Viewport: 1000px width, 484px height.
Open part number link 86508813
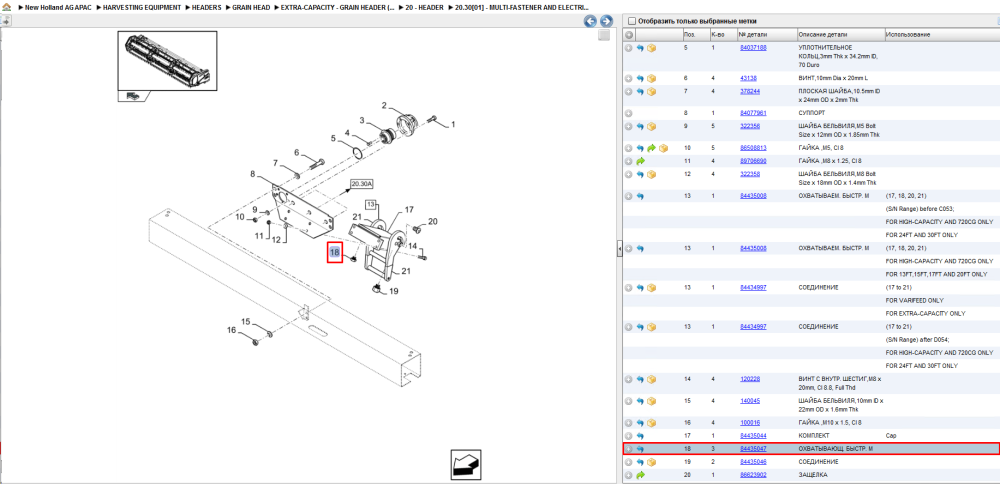[753, 148]
